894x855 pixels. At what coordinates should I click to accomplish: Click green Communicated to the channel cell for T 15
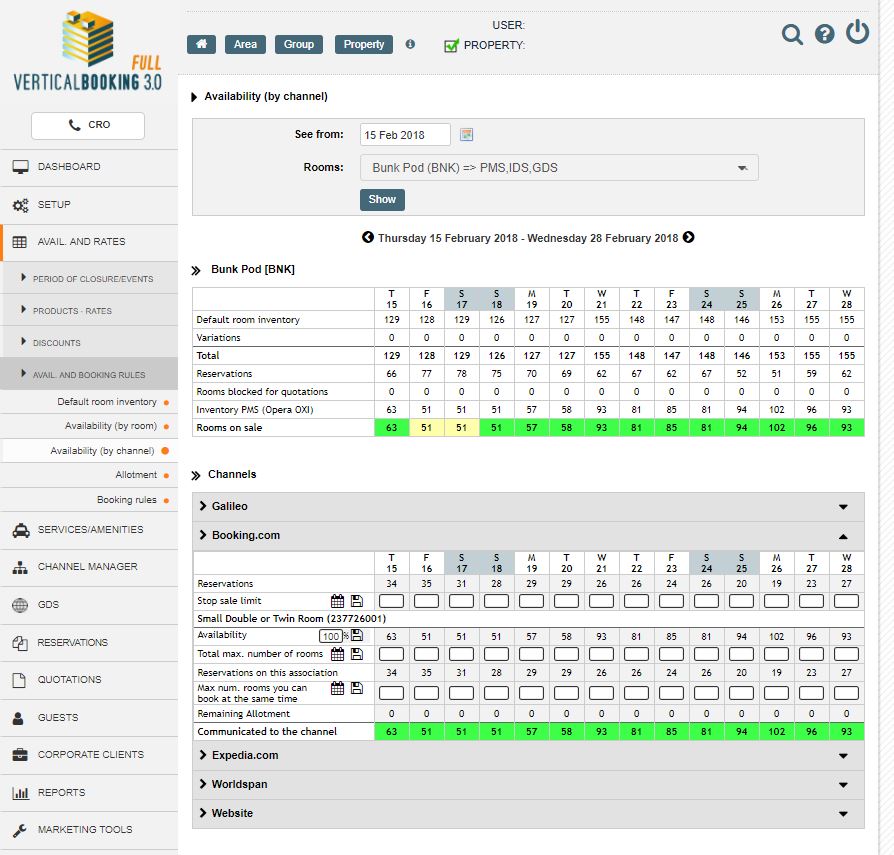(391, 731)
